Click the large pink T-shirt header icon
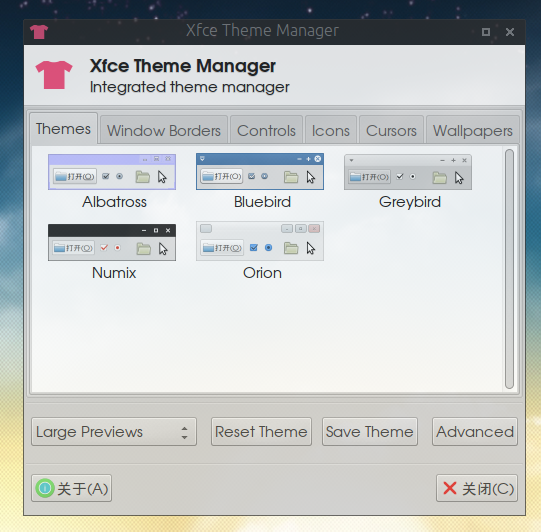This screenshot has width=541, height=532. (54, 75)
